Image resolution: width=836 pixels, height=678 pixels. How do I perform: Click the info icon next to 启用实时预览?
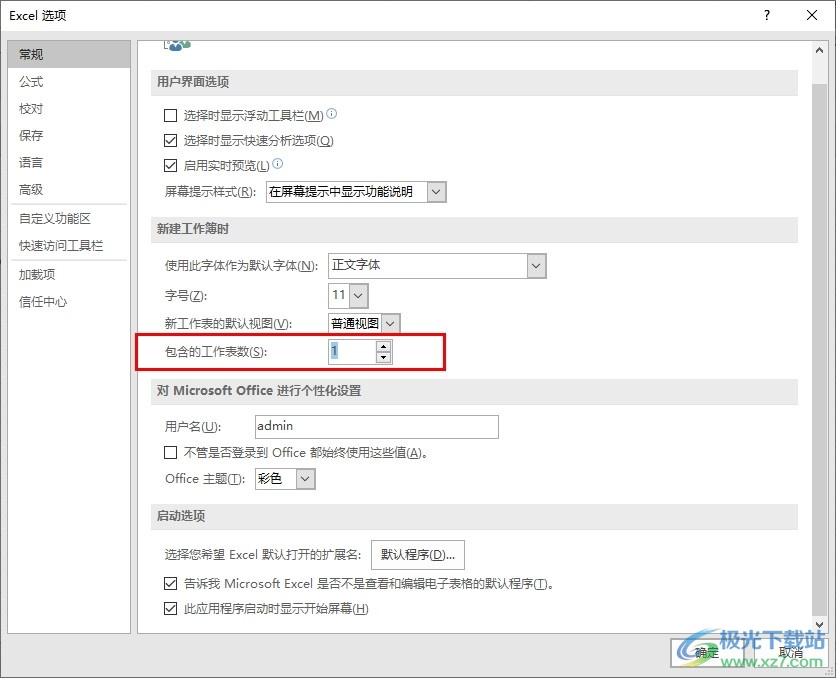click(x=278, y=164)
